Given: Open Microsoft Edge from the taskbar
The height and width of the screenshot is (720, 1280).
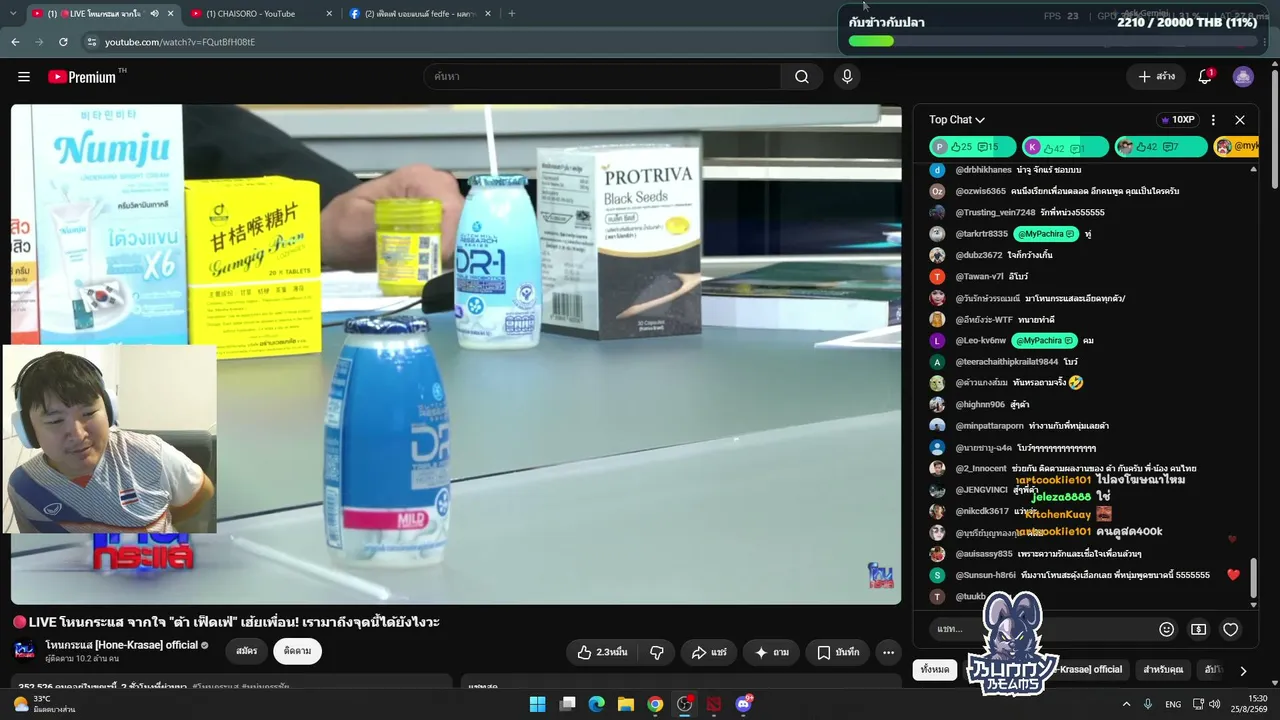Looking at the screenshot, I should 596,704.
